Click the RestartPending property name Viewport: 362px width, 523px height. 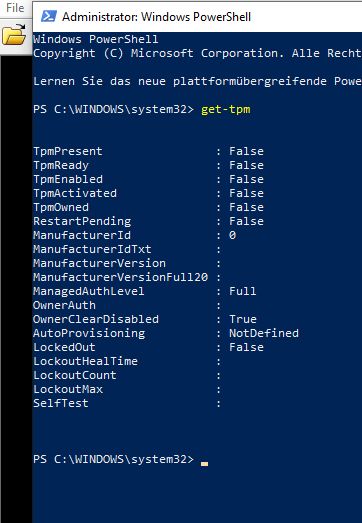82,221
